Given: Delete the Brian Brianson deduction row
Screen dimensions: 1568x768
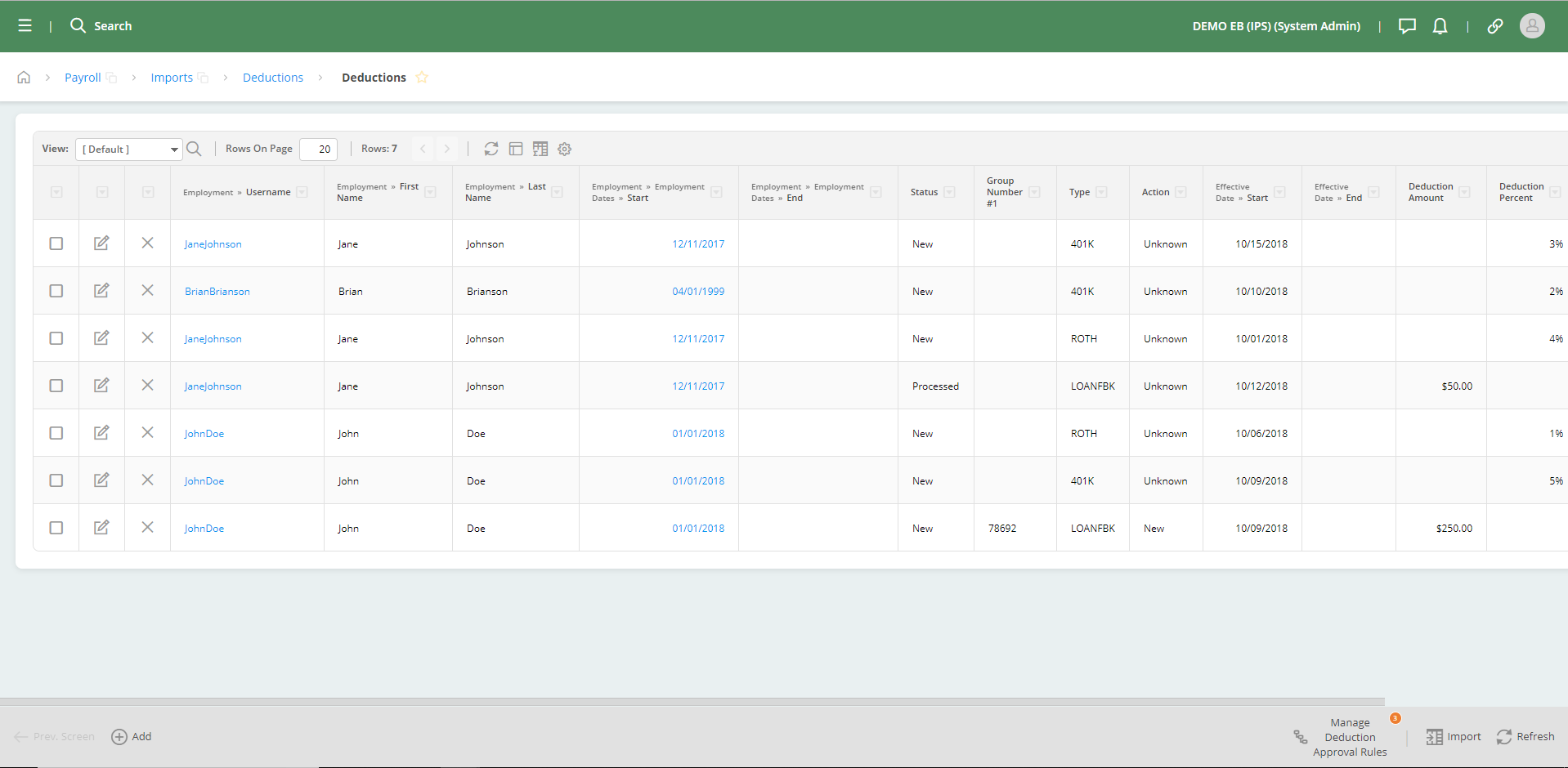Looking at the screenshot, I should point(147,290).
